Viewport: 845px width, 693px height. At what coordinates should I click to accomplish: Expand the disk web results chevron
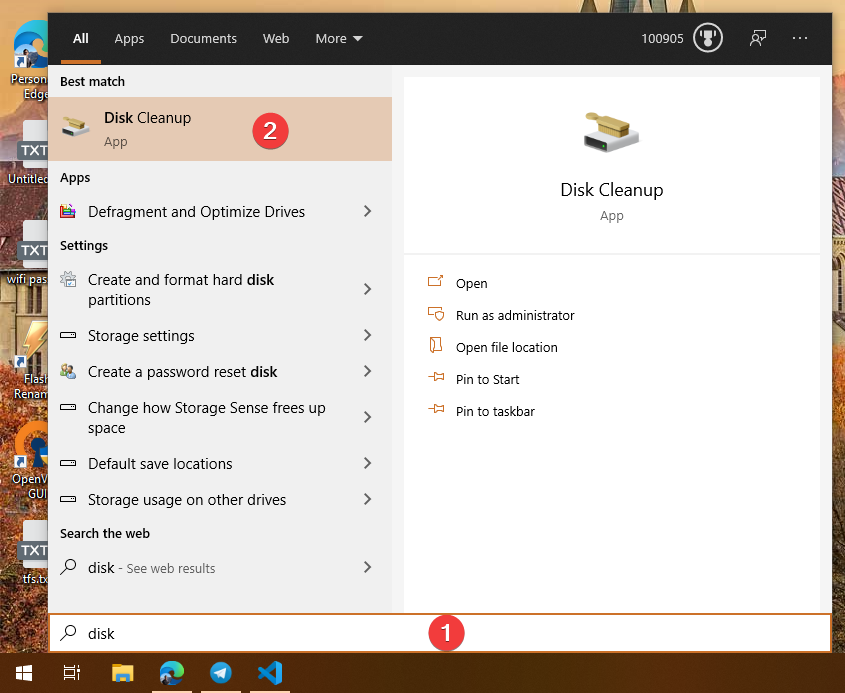point(368,567)
